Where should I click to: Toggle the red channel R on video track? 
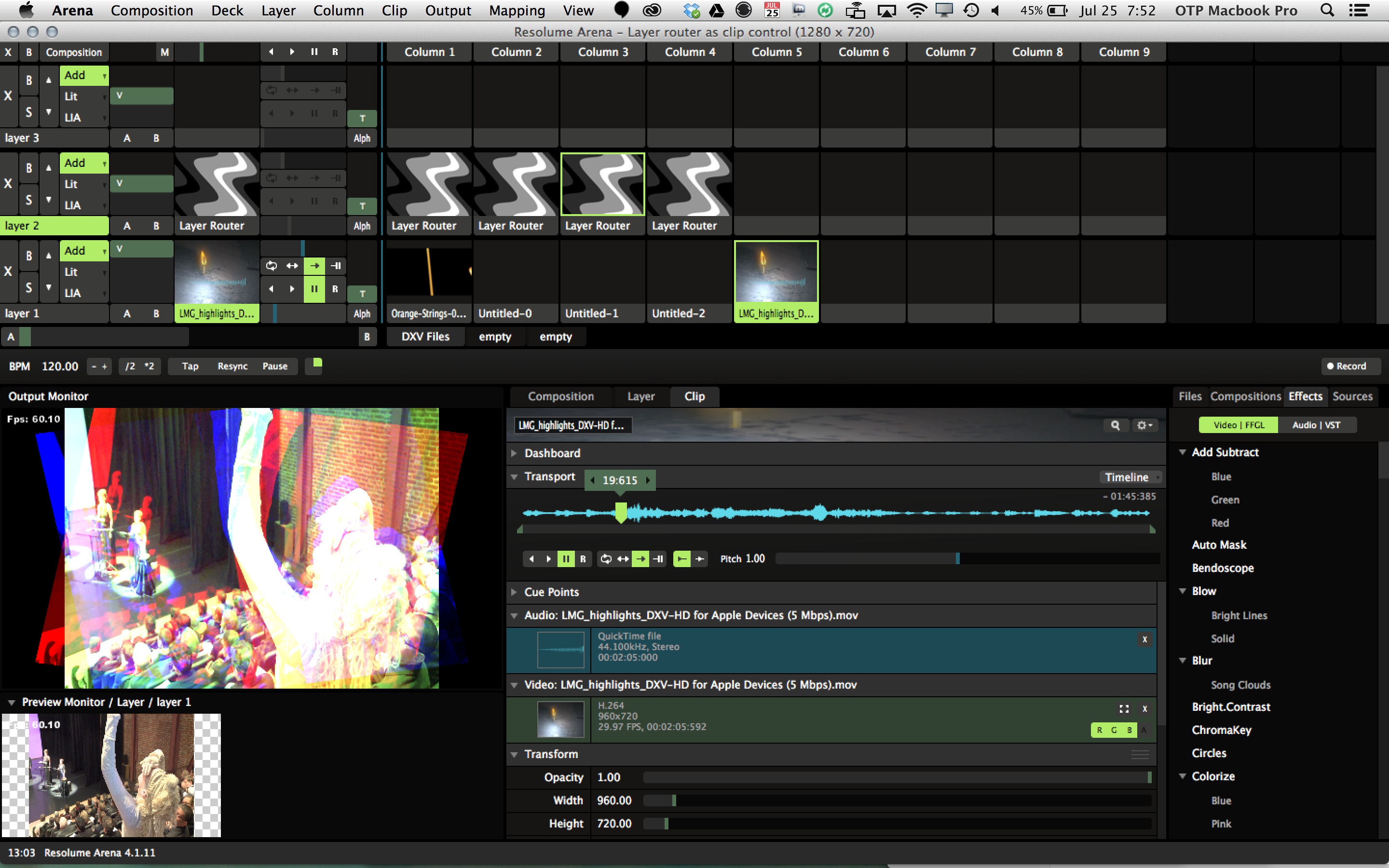(x=1099, y=730)
